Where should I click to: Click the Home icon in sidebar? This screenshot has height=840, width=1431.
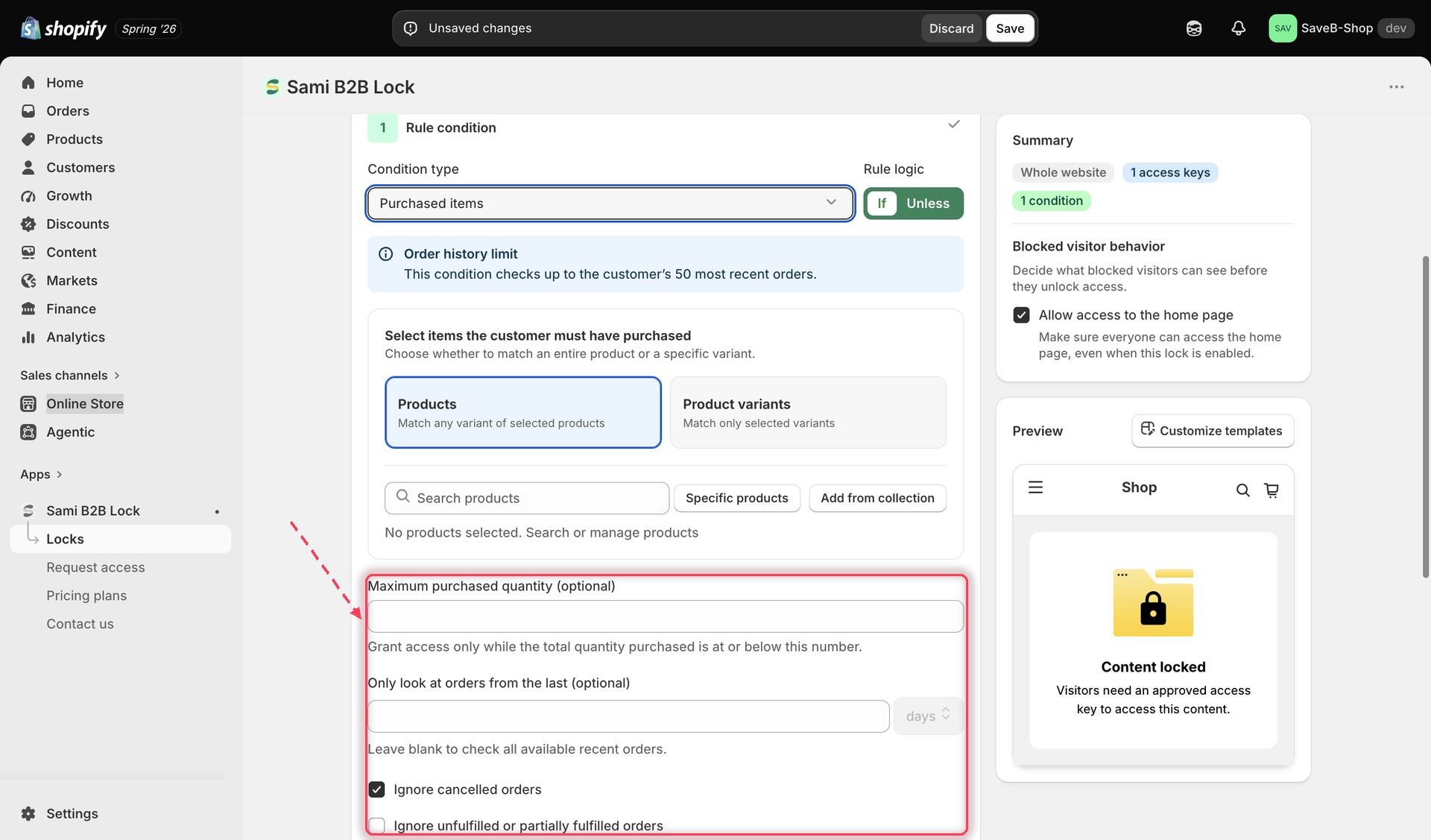28,83
